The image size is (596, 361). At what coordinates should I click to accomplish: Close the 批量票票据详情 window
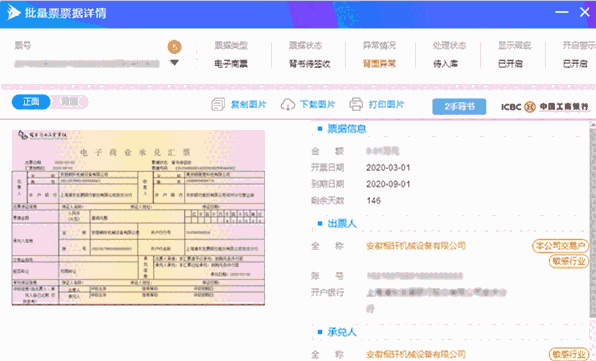tap(585, 12)
